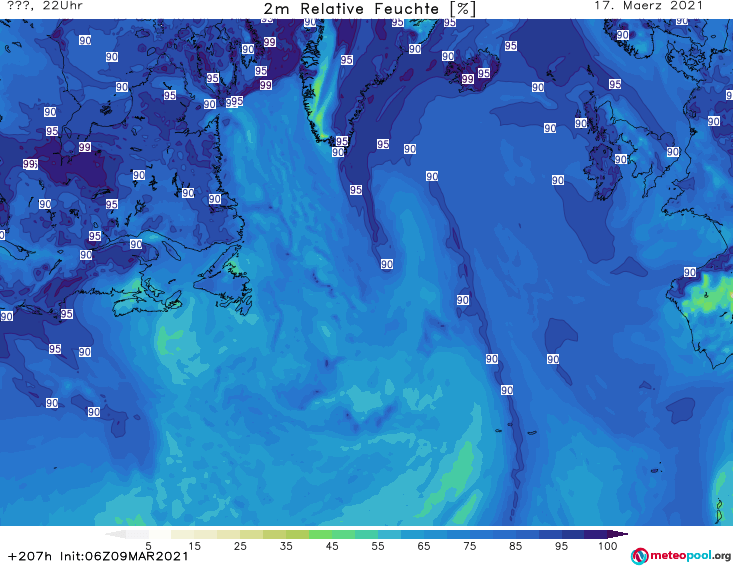Click the map title '2m Relative Feuchte [%]'
733x566 pixels.
point(369,9)
